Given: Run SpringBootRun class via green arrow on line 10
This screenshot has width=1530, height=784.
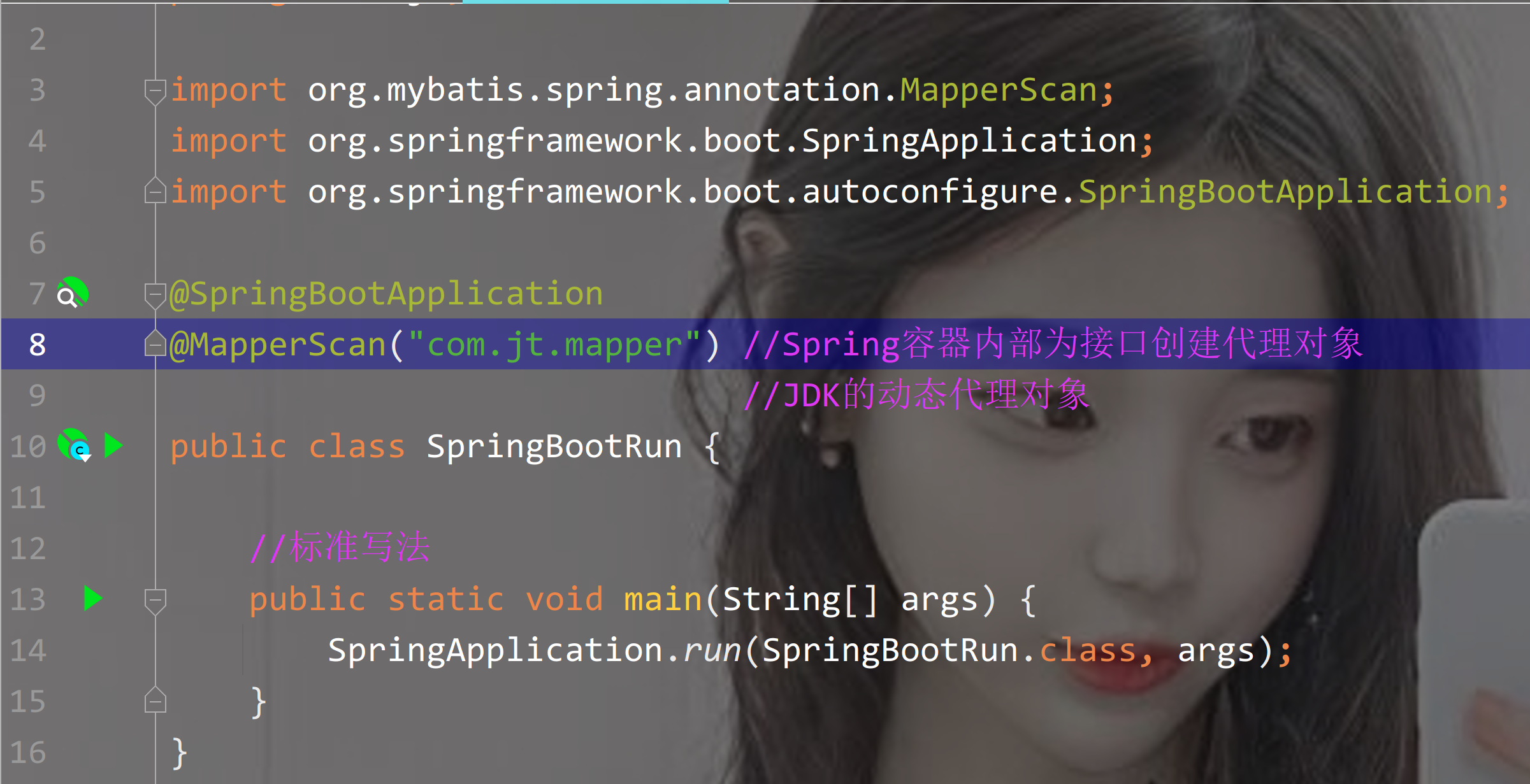Looking at the screenshot, I should pyautogui.click(x=113, y=446).
